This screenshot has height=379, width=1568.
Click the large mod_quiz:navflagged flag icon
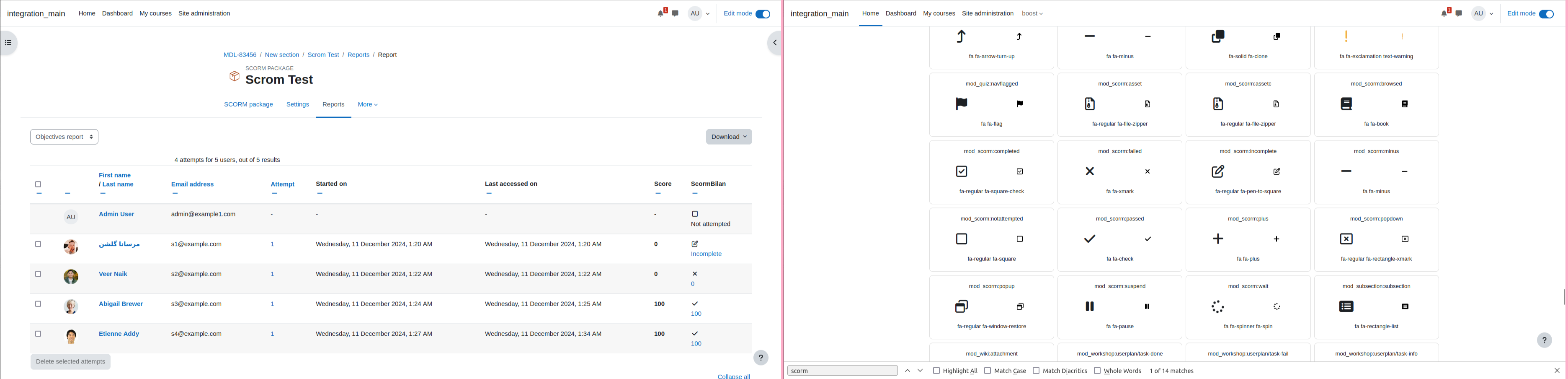click(x=962, y=104)
